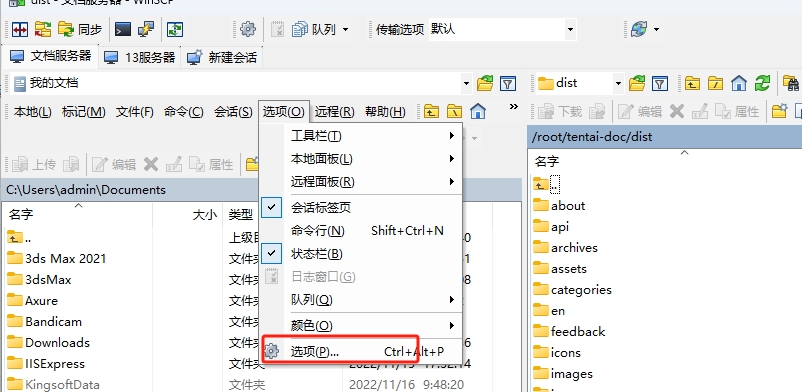
Task: Expand the 远程面板(R) submenu
Action: (x=361, y=182)
